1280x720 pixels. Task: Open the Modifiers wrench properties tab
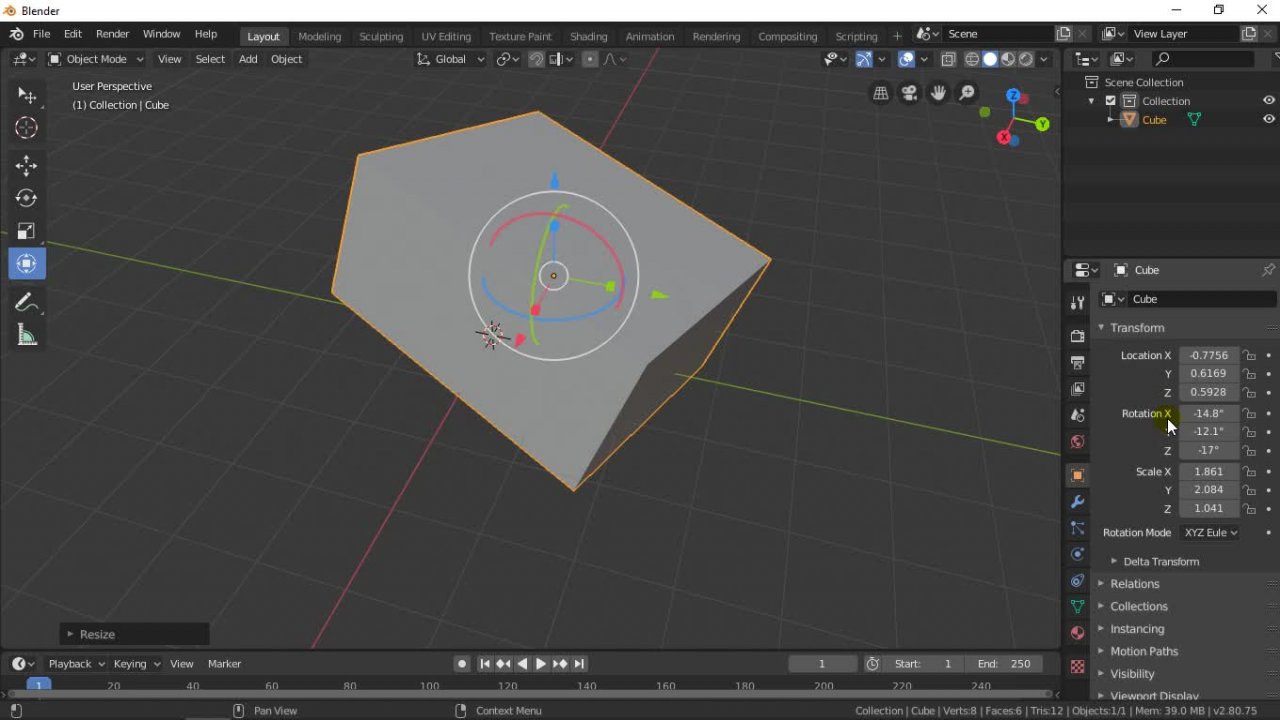1077,501
